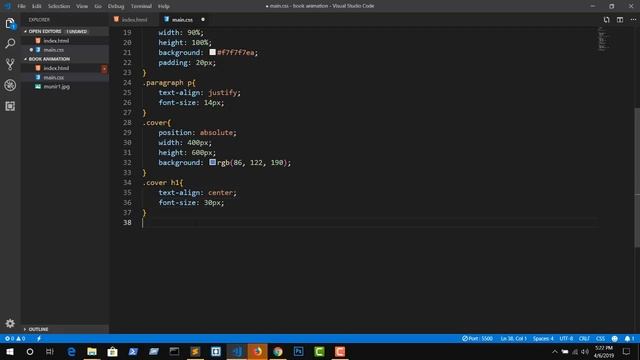Open the Edit menu

36,6
